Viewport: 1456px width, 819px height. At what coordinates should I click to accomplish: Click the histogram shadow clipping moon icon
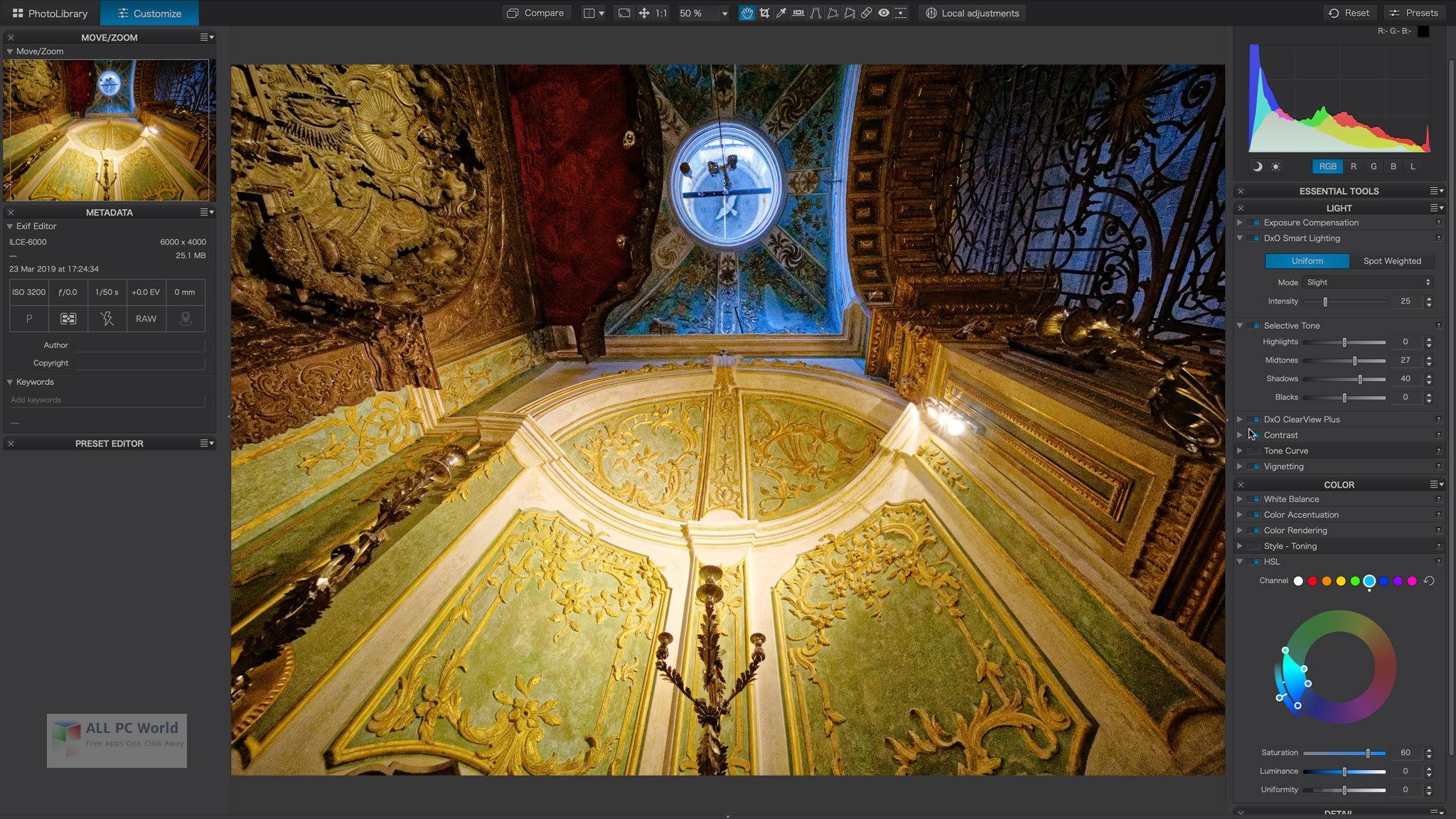click(1258, 166)
